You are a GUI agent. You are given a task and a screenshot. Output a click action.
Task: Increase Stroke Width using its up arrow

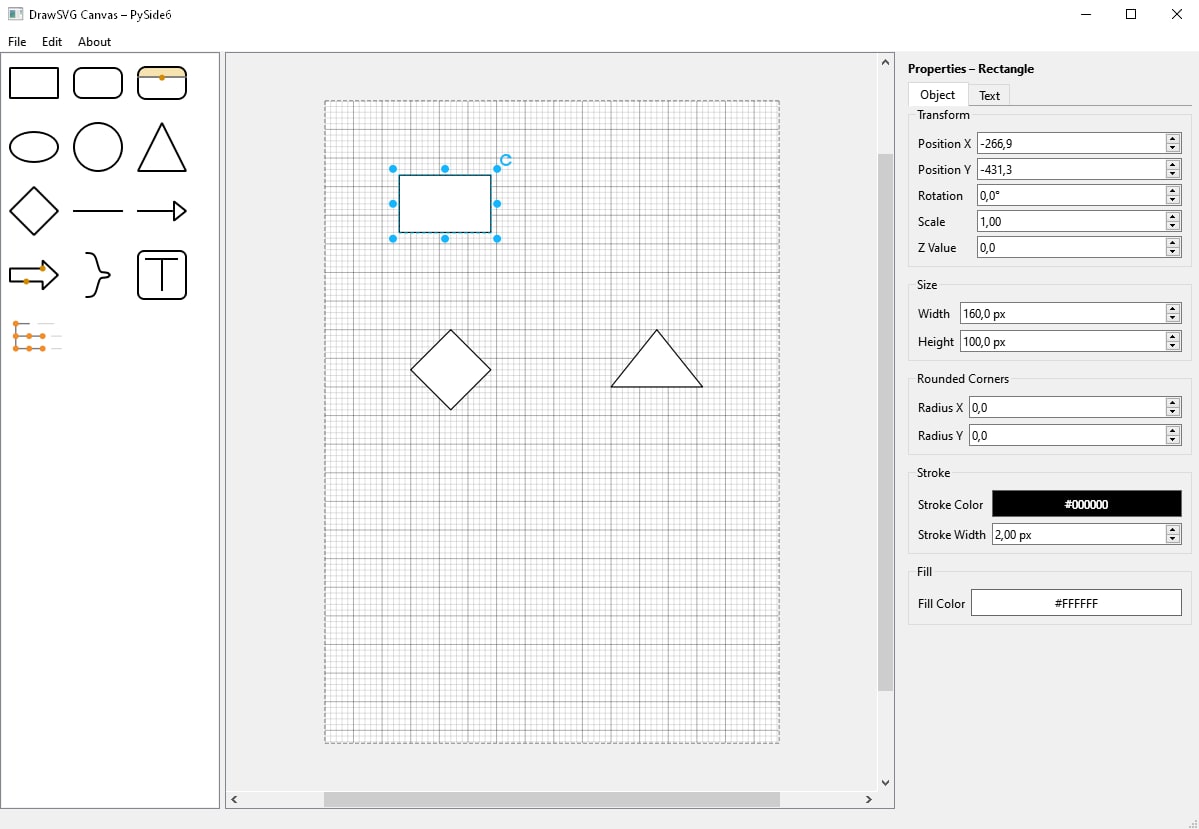1172,529
